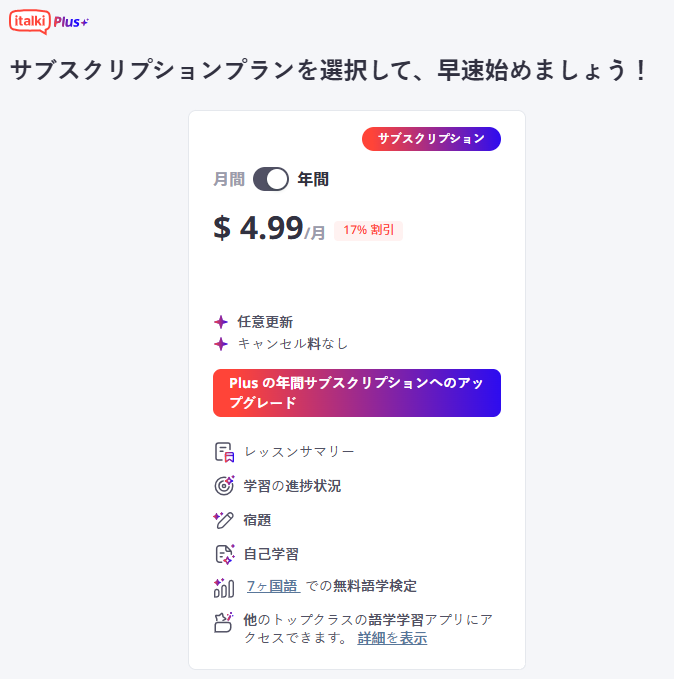
Task: Click the sparkle icon beside キャンセル料なし
Action: 221,344
